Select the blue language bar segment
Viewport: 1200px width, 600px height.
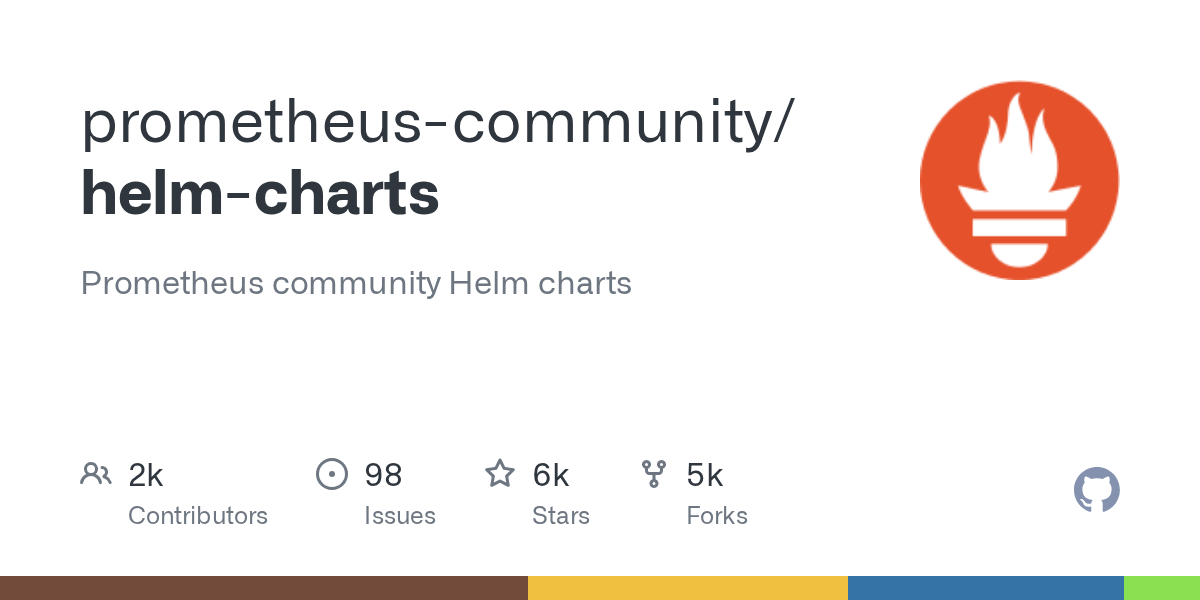pos(986,588)
